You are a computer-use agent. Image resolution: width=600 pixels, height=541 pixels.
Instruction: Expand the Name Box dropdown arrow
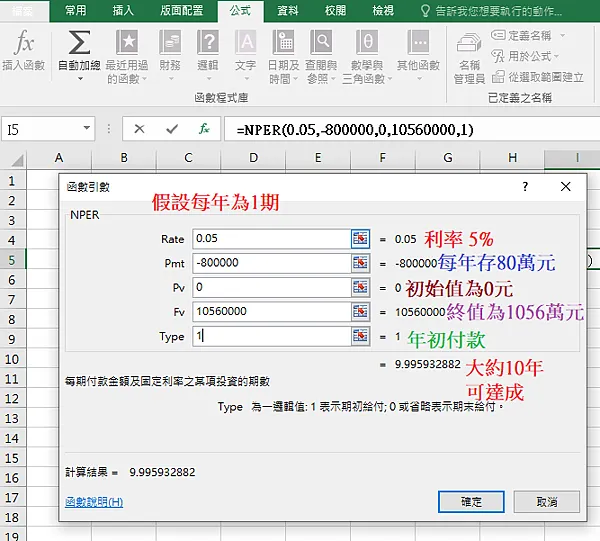pyautogui.click(x=87, y=128)
